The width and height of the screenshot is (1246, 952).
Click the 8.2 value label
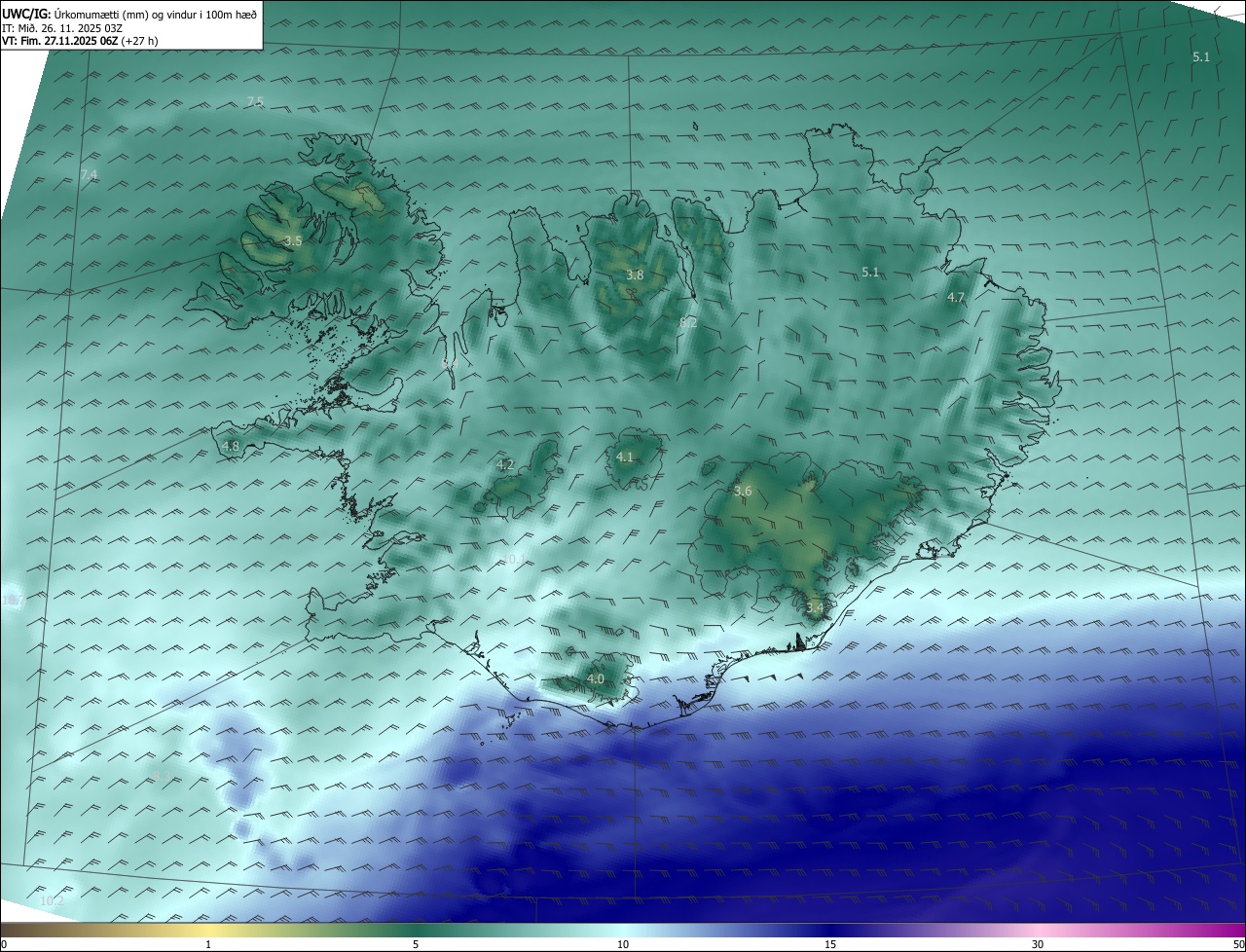(x=688, y=321)
